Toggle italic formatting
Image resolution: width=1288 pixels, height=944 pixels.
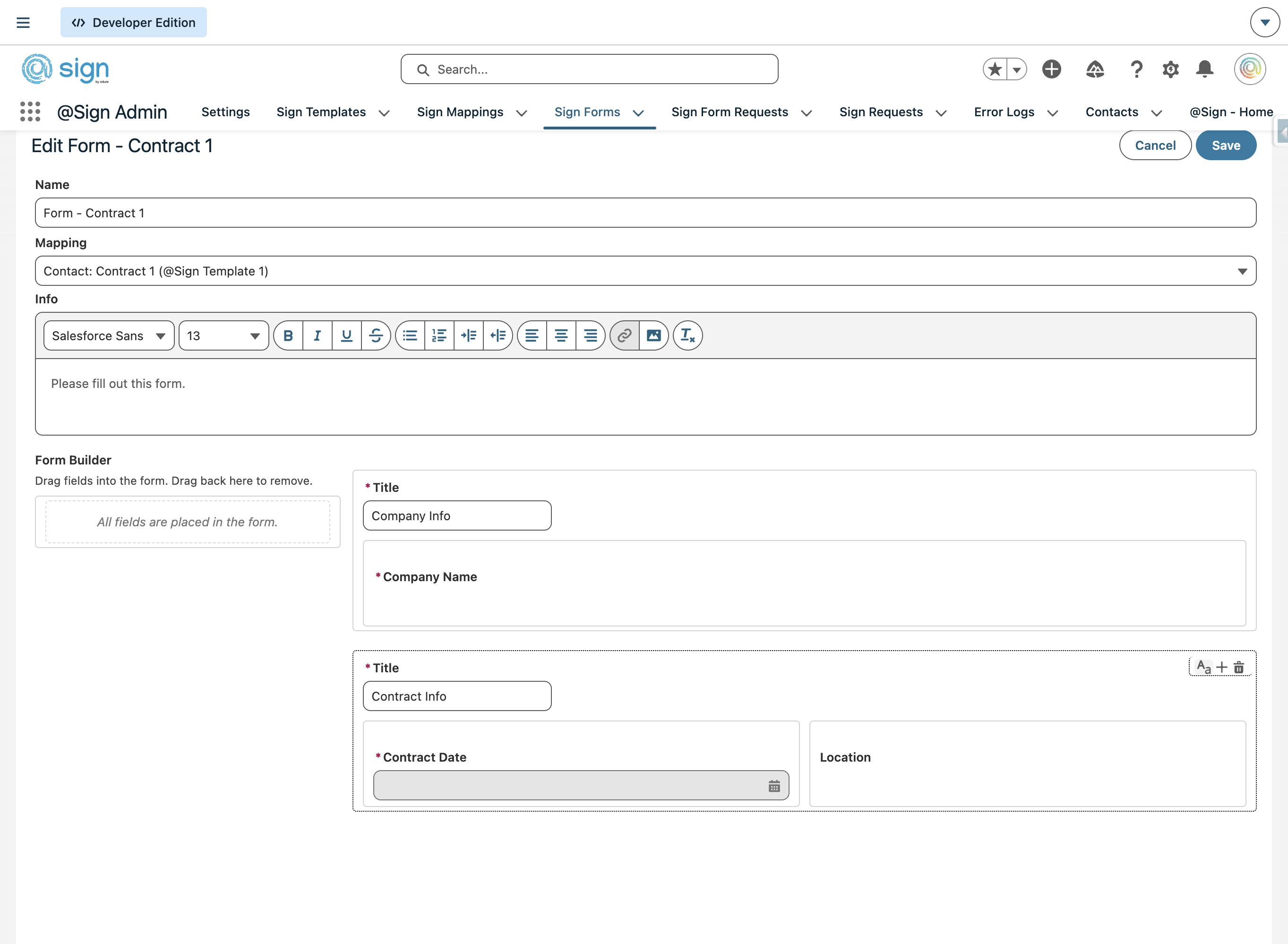(x=317, y=336)
